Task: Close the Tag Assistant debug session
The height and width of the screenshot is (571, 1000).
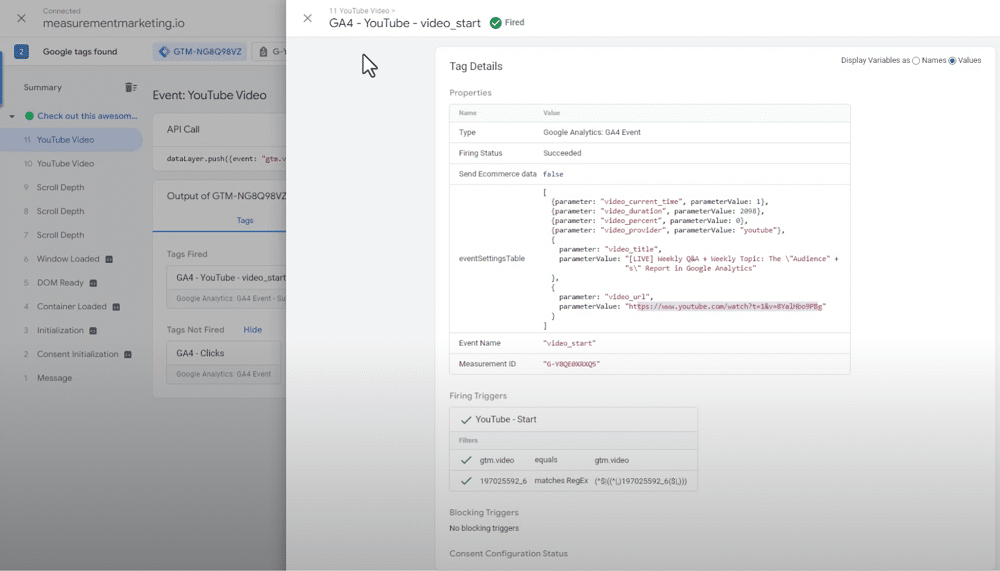Action: (22, 18)
